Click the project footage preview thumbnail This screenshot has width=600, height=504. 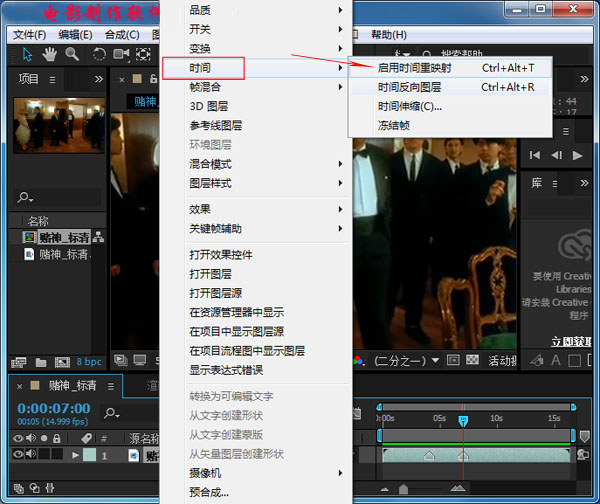(x=59, y=125)
